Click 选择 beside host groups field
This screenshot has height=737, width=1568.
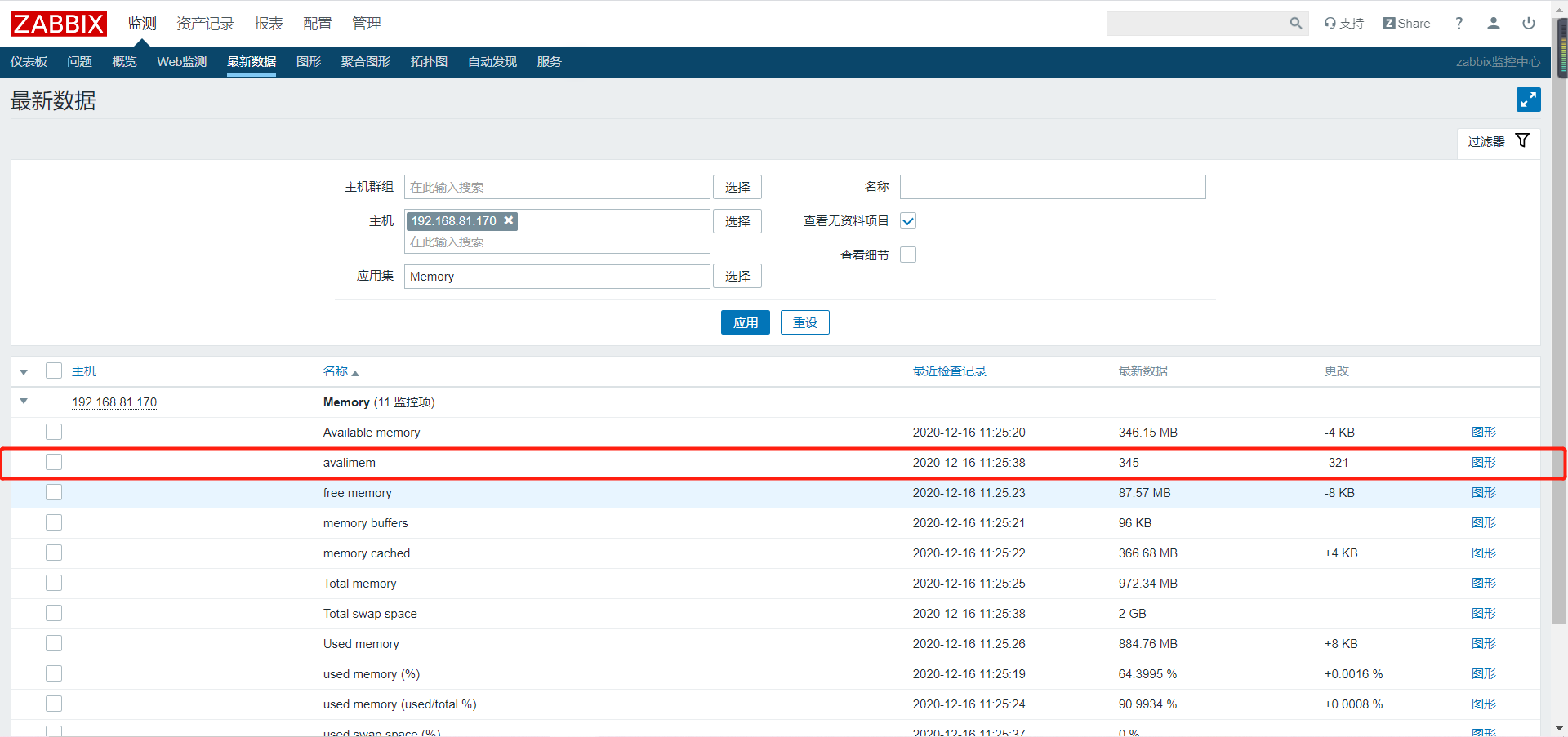pos(737,187)
